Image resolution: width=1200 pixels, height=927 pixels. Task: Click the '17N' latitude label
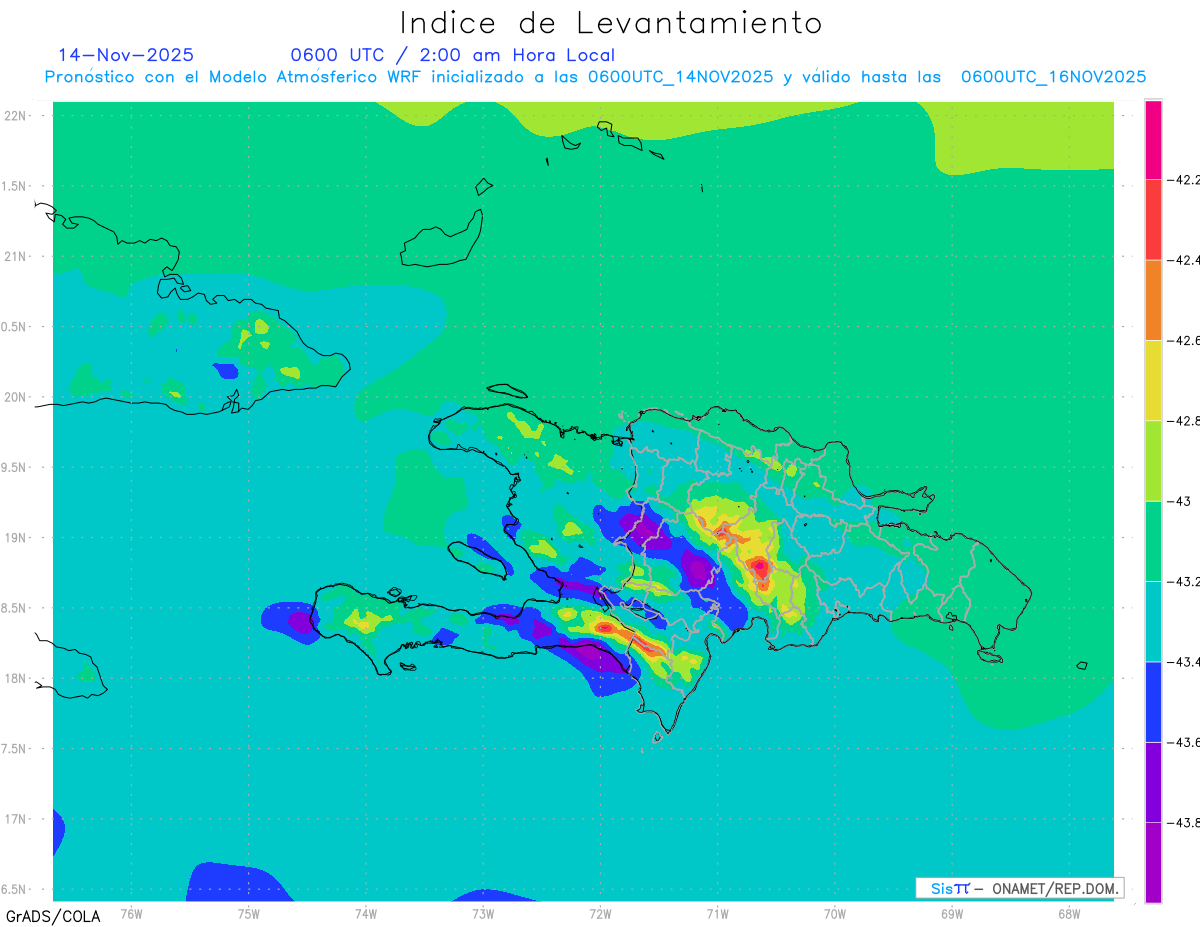[16, 819]
